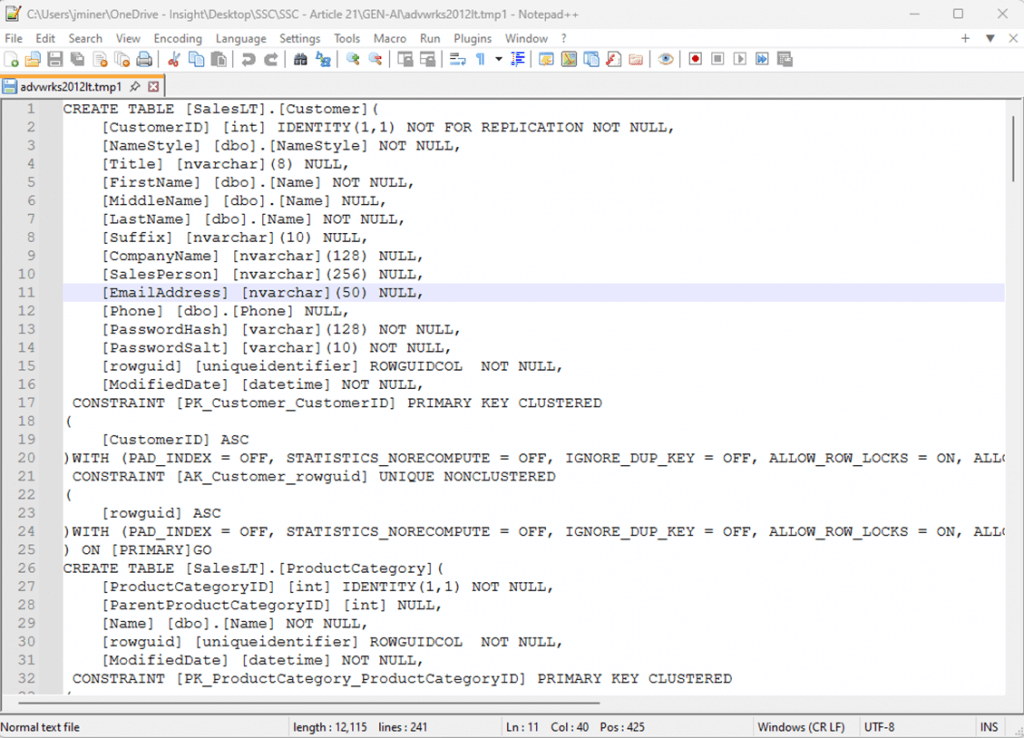The width and height of the screenshot is (1024, 738).
Task: Click Windows (CR LF) line-ending selector
Action: coord(801,727)
